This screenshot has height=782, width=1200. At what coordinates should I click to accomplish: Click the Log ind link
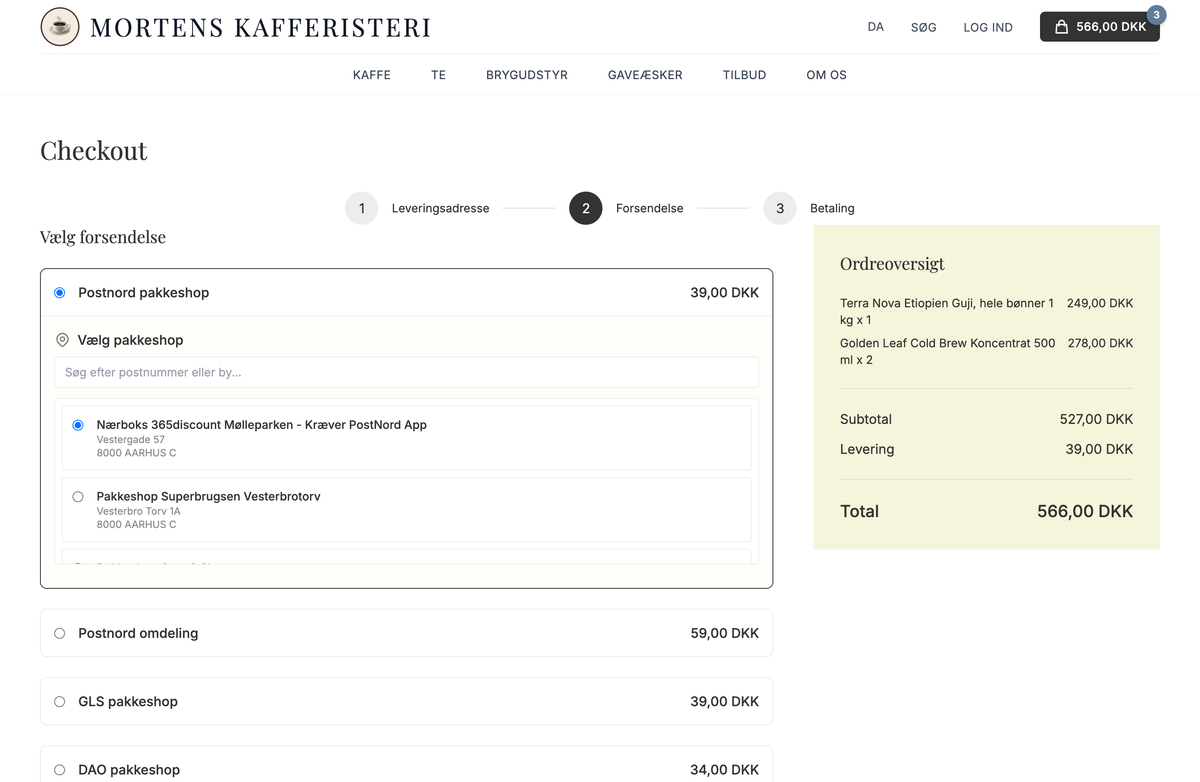988,27
